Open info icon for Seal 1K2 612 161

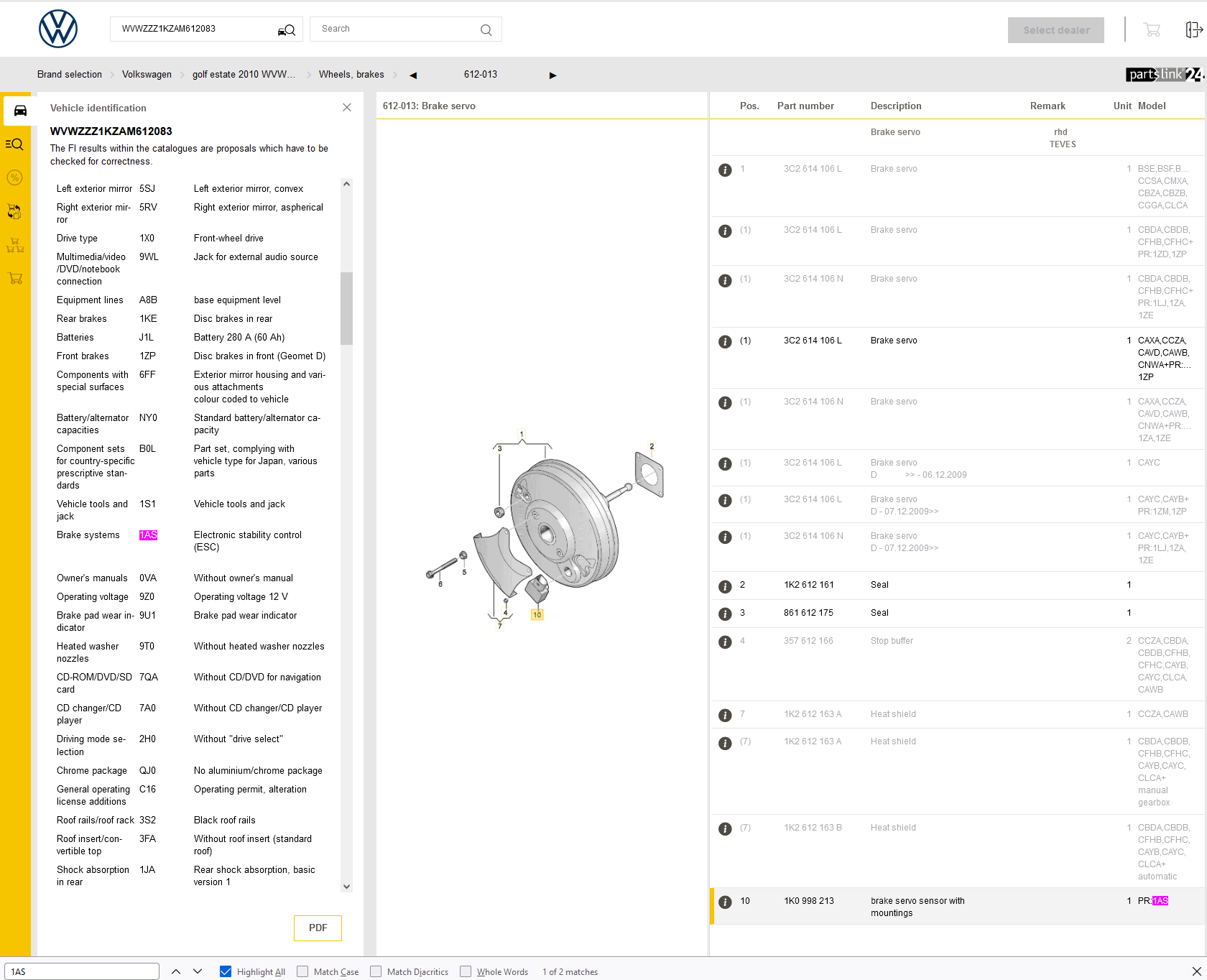(725, 586)
